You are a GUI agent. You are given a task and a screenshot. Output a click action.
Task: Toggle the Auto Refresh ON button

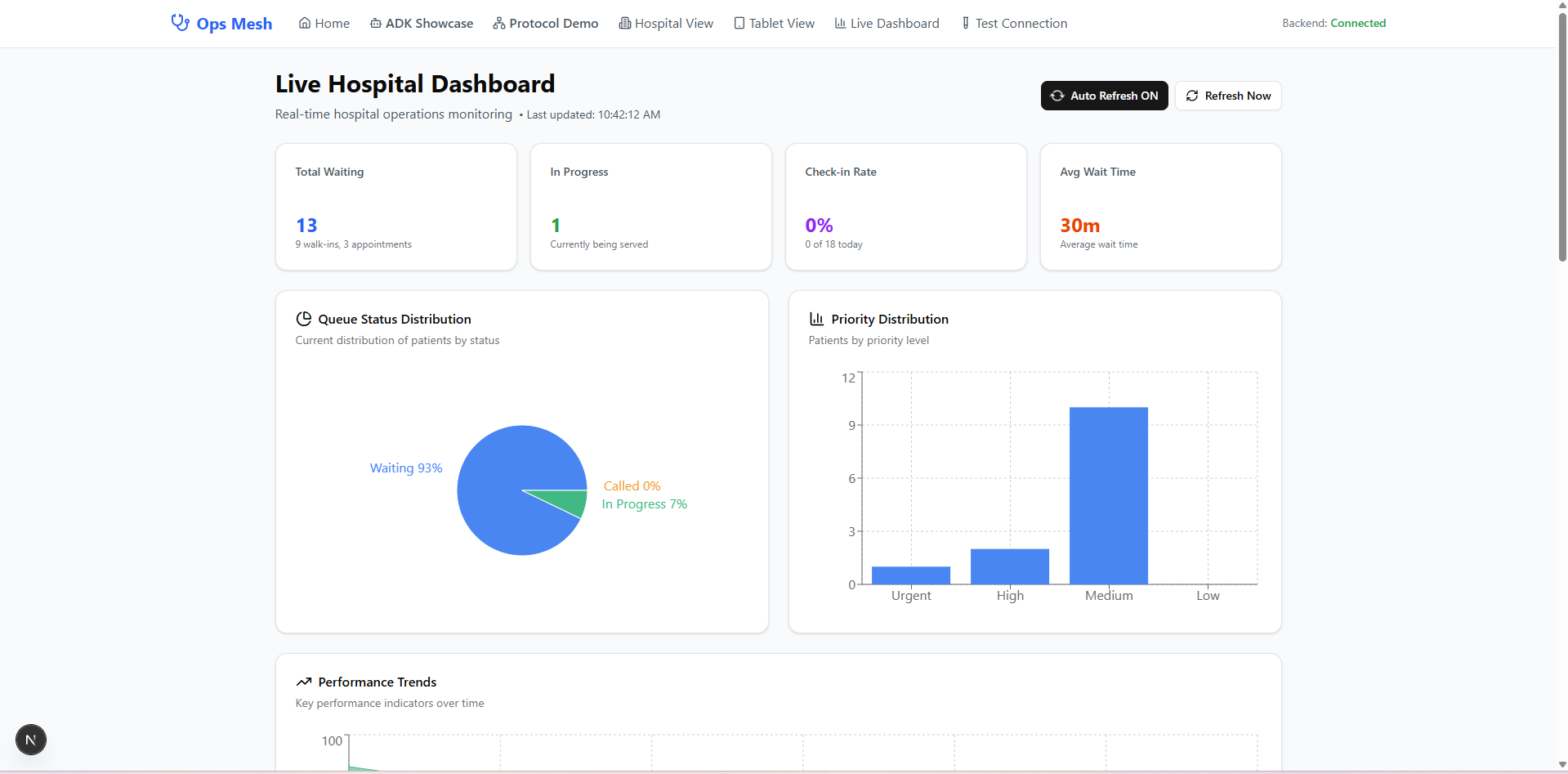pyautogui.click(x=1105, y=96)
